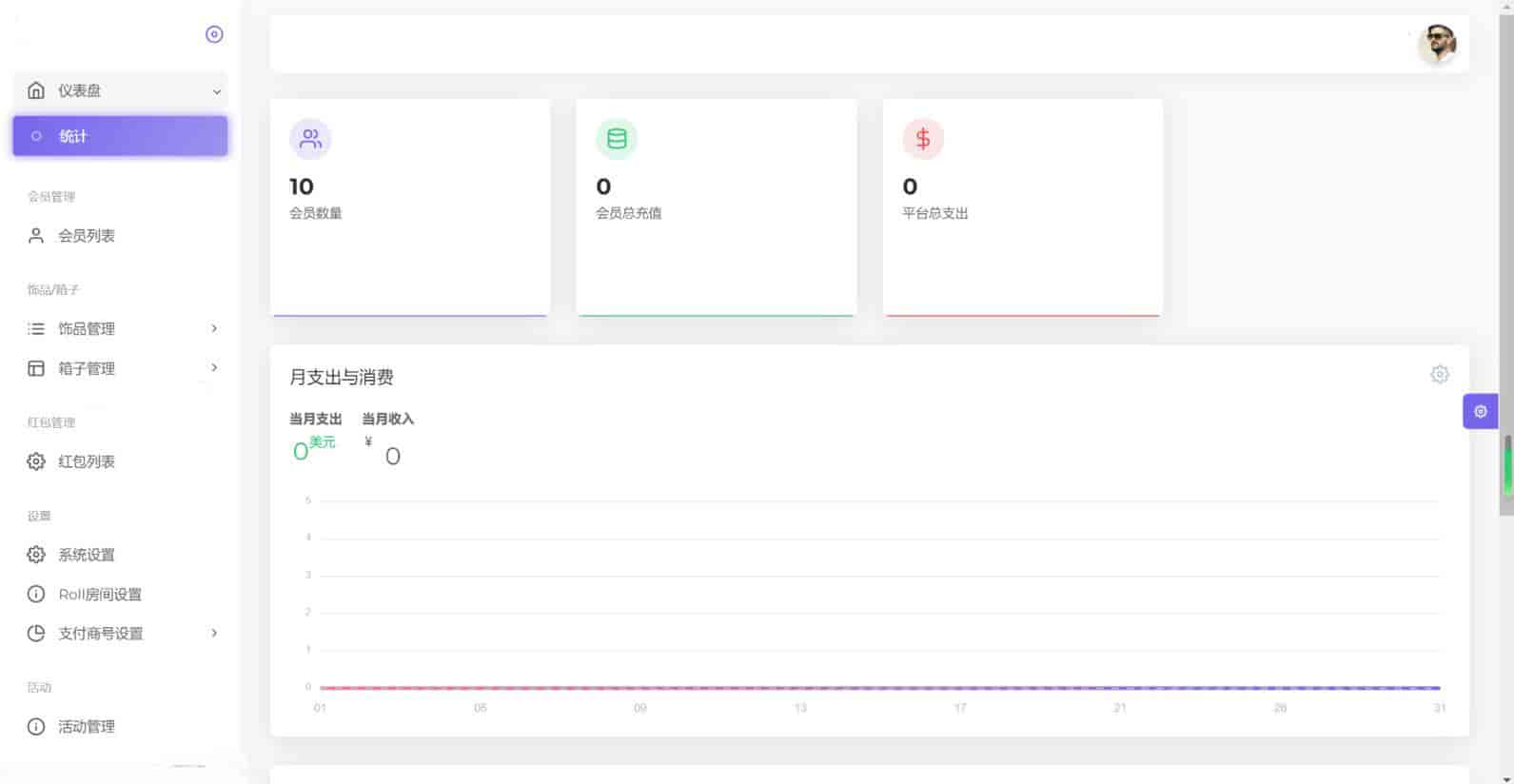Click the 会员数量 users icon
This screenshot has height=784, width=1514.
click(x=310, y=139)
